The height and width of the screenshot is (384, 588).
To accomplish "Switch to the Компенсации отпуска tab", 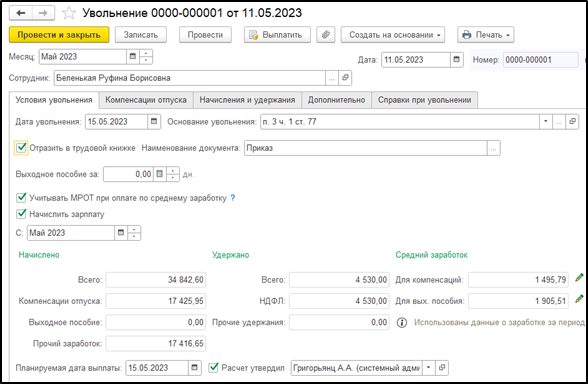I will click(146, 100).
